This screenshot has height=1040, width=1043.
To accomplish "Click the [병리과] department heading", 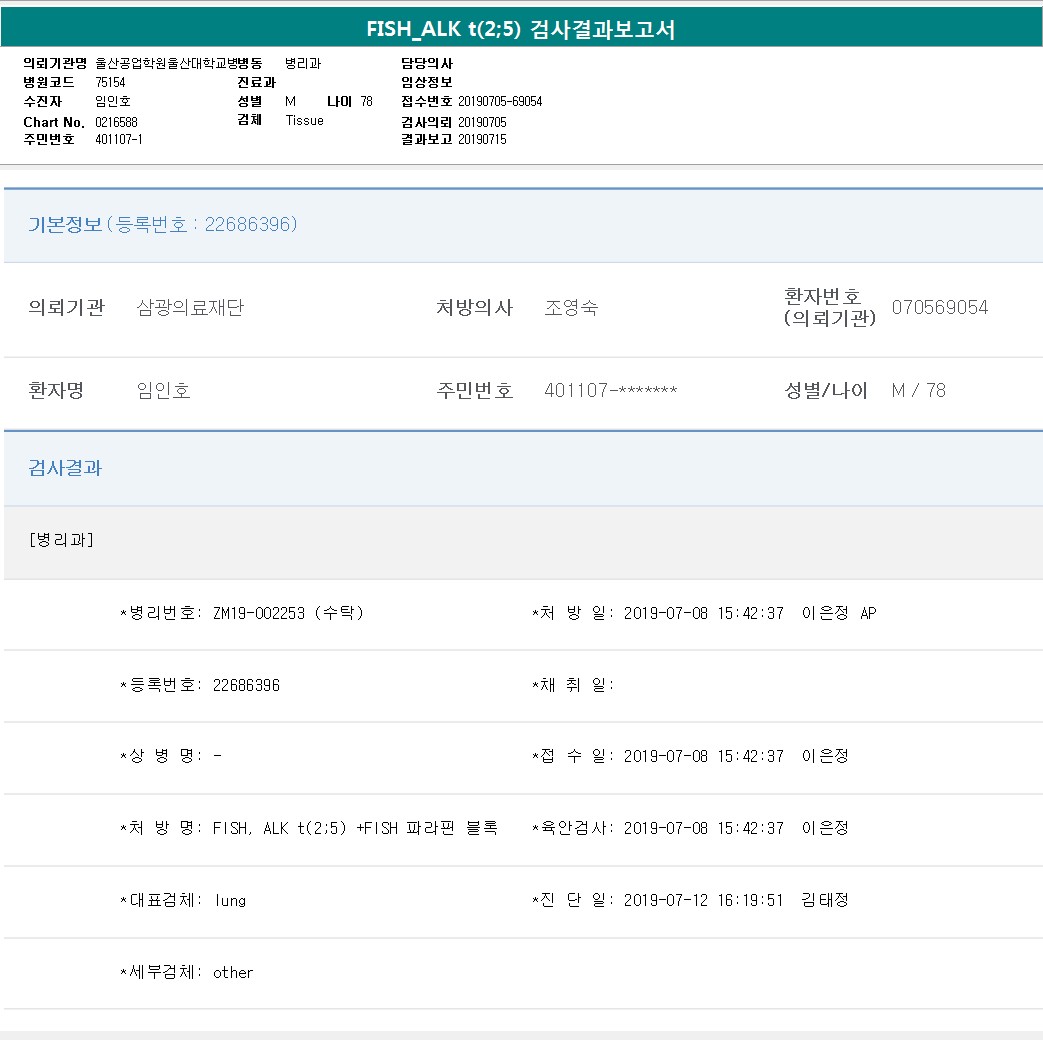I will point(62,540).
